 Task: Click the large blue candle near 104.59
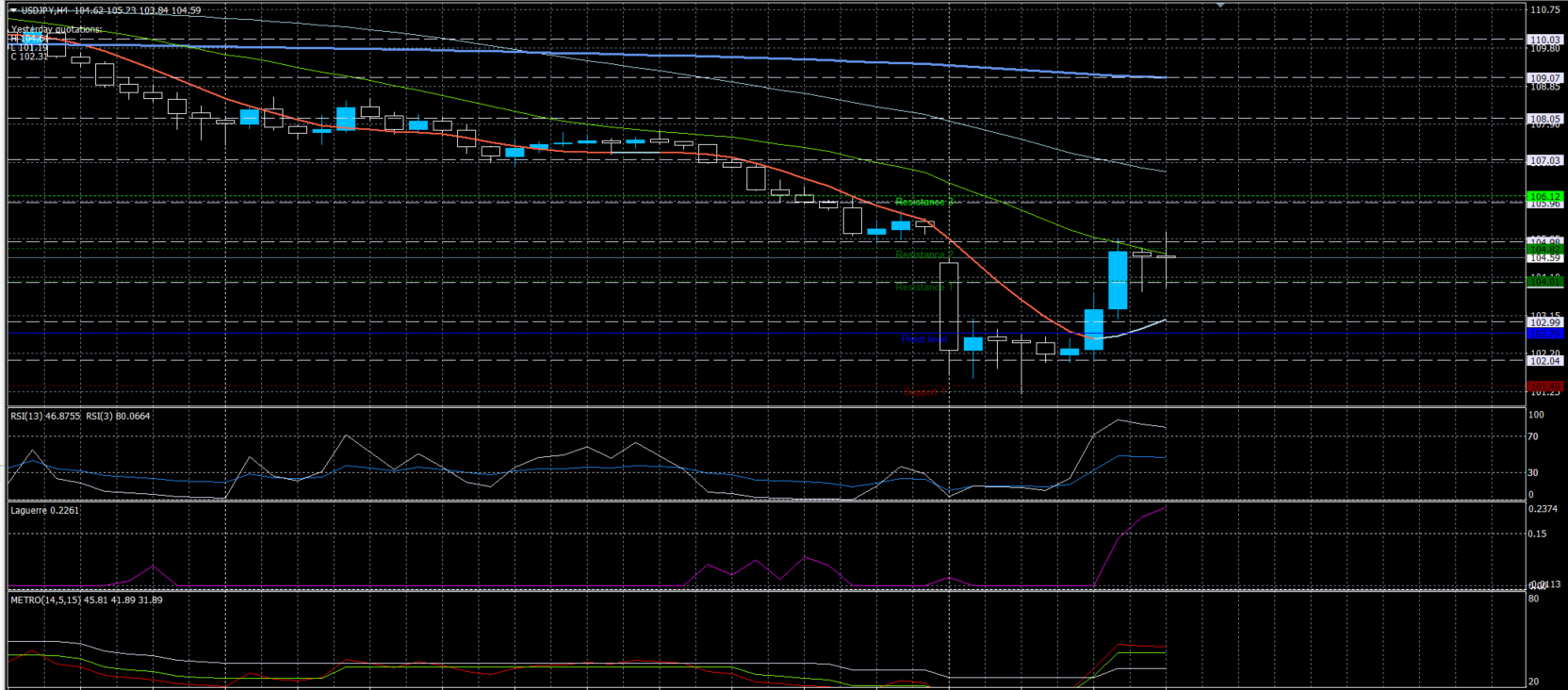1118,280
